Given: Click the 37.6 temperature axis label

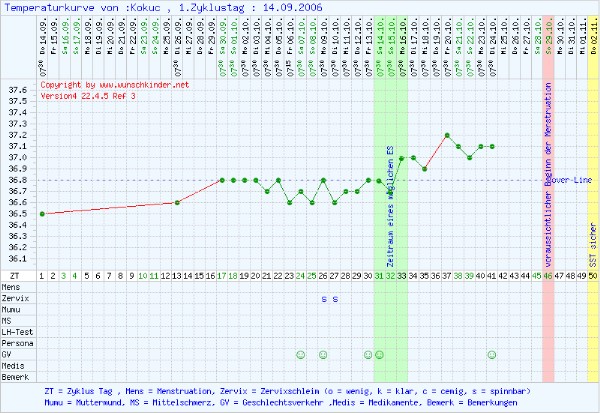Looking at the screenshot, I should click(x=17, y=91).
